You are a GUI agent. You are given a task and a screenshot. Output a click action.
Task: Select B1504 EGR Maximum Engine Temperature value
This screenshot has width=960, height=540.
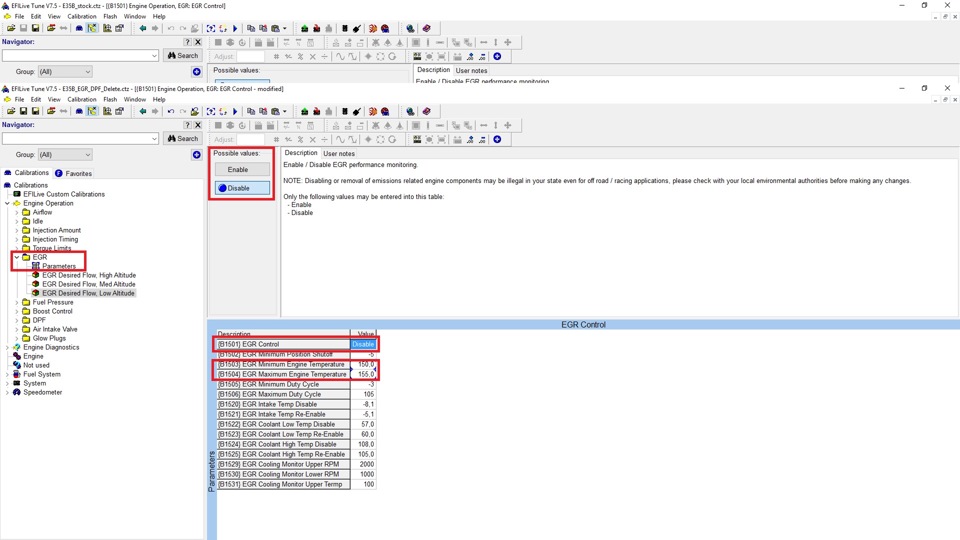point(363,374)
